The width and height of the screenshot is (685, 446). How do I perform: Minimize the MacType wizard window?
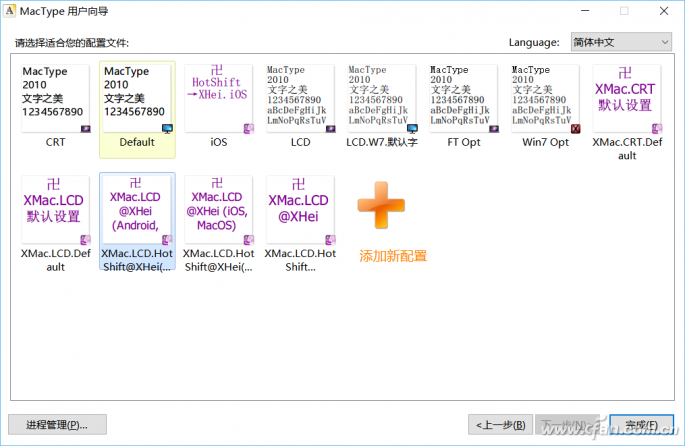click(x=585, y=11)
